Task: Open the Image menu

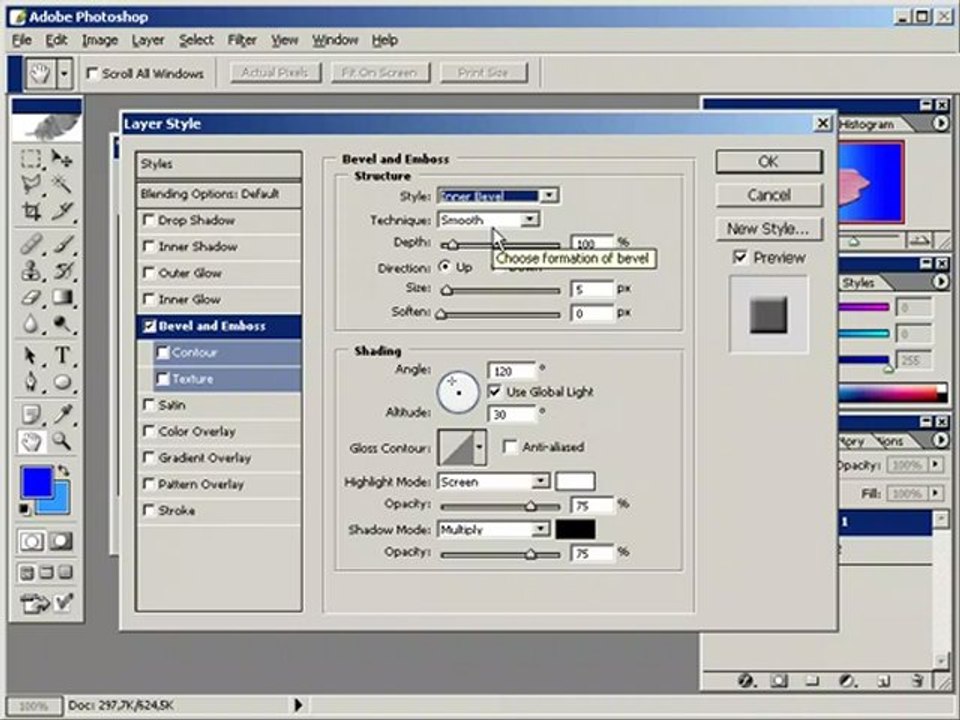Action: click(x=100, y=40)
